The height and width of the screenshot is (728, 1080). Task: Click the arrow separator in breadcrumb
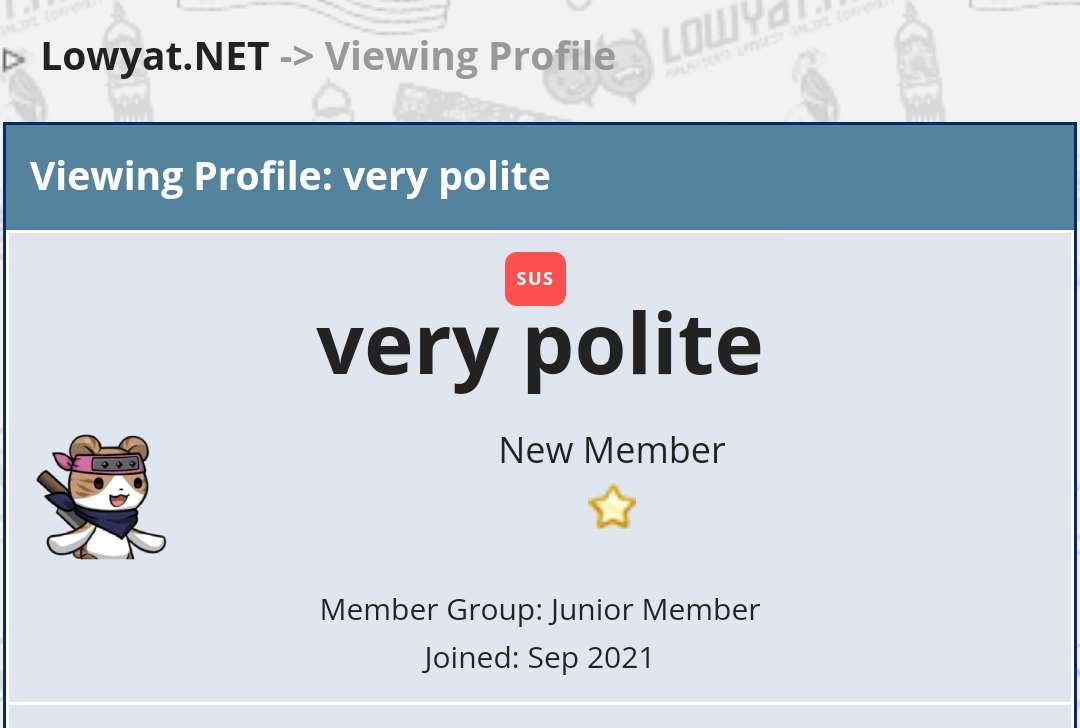297,57
